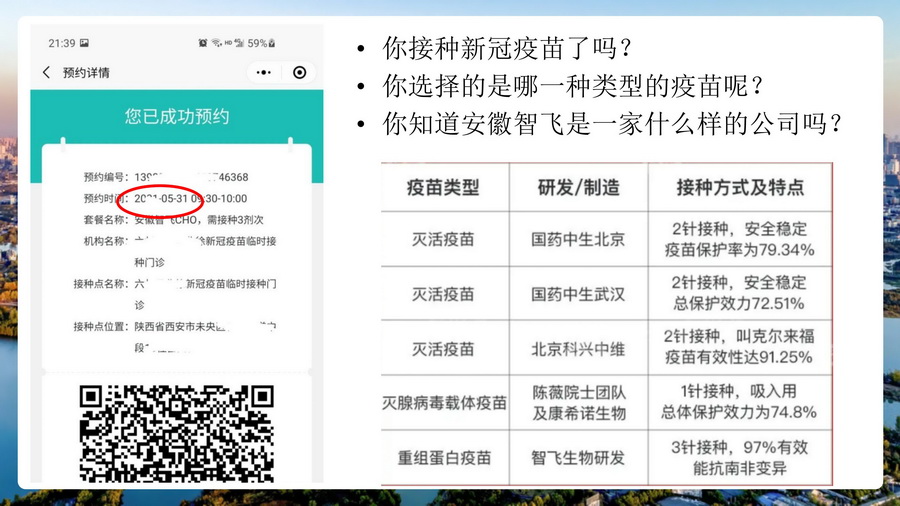
Task: Click the 北京科兴中维 cell
Action: (579, 349)
